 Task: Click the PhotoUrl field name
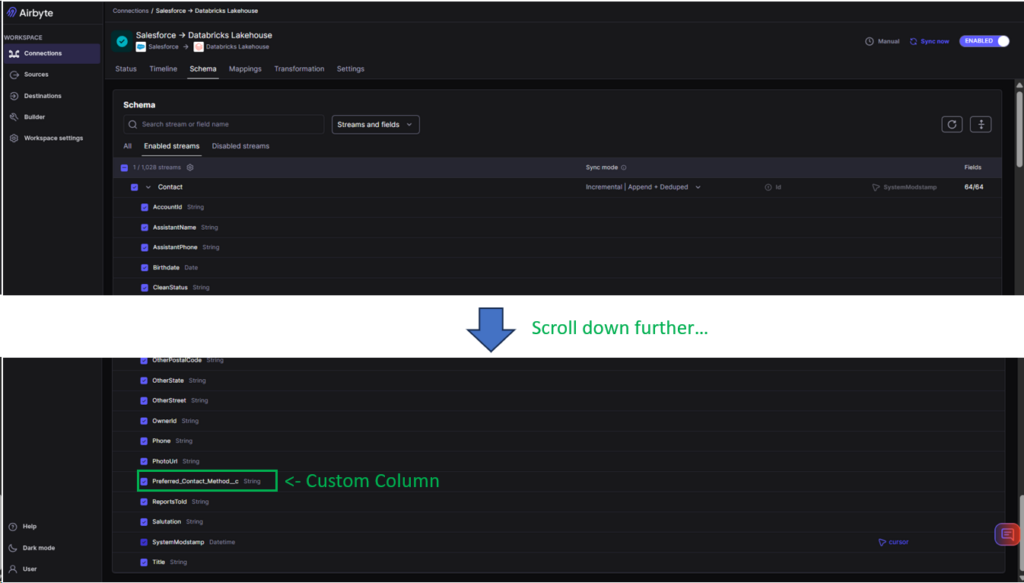(165, 462)
